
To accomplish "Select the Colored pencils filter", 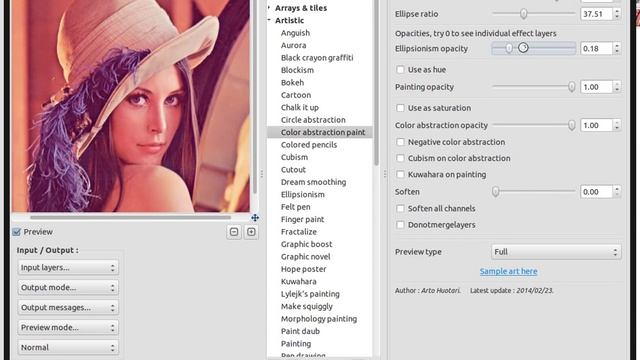I will pyautogui.click(x=309, y=145).
